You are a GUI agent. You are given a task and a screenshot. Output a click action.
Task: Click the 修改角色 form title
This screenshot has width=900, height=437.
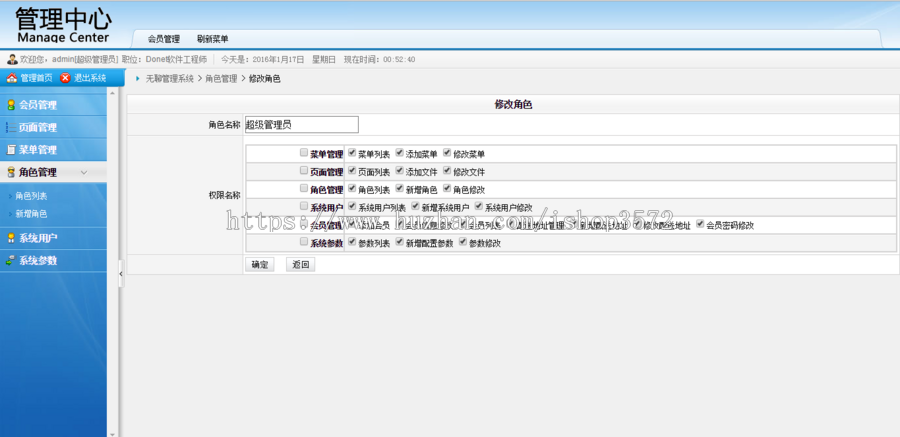pos(513,105)
